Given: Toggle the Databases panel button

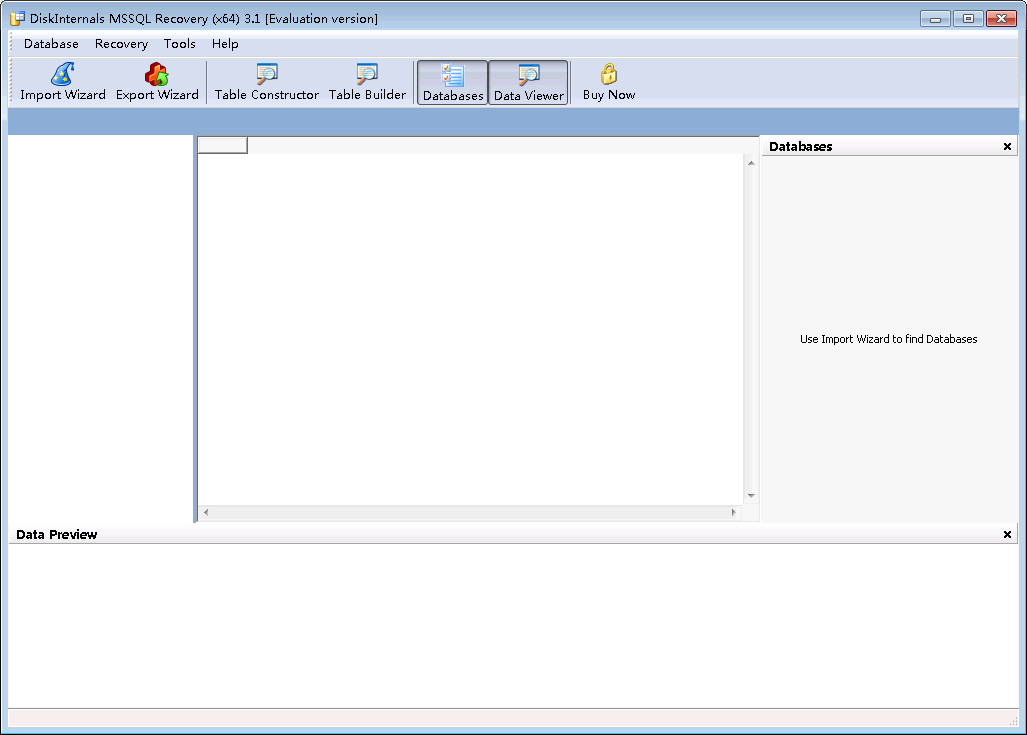Looking at the screenshot, I should 453,83.
